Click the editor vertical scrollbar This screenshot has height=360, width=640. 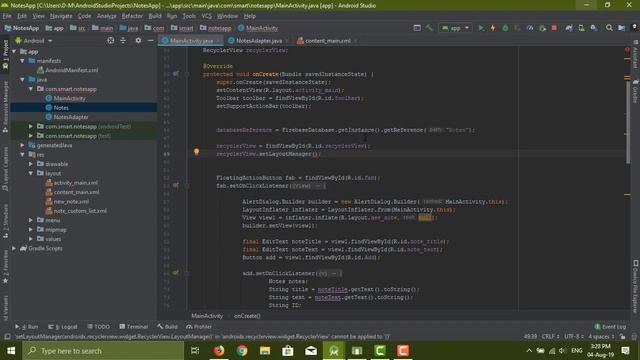click(x=628, y=122)
